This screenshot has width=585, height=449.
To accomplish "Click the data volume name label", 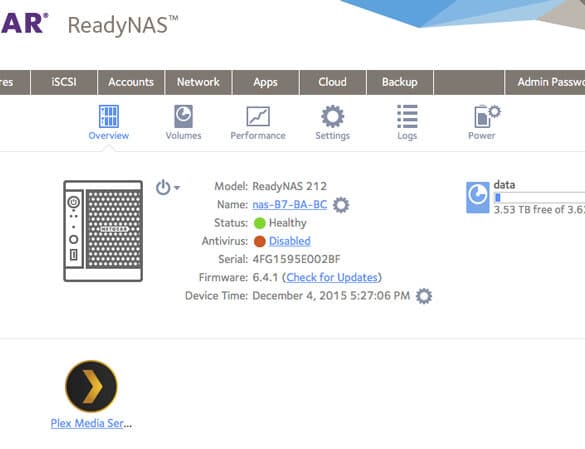I will coord(504,185).
